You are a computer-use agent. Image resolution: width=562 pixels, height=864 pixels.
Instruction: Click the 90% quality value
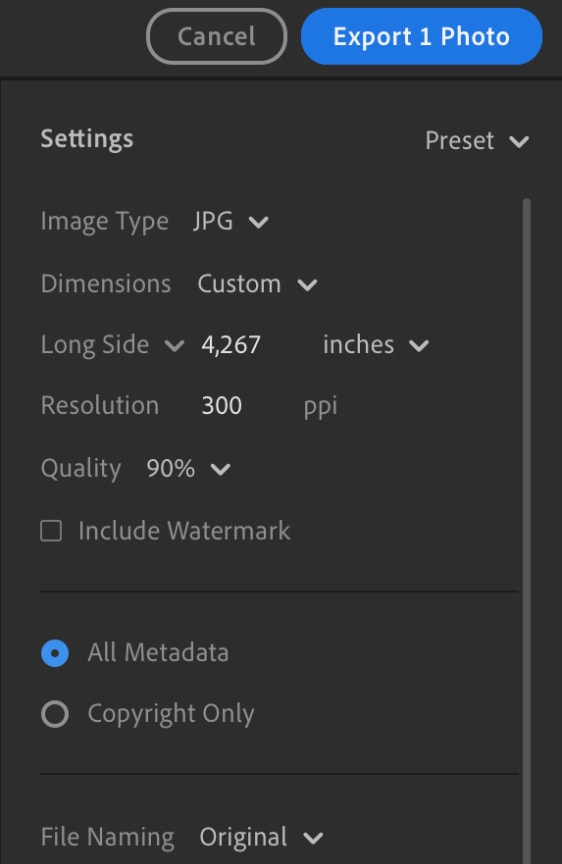point(170,468)
